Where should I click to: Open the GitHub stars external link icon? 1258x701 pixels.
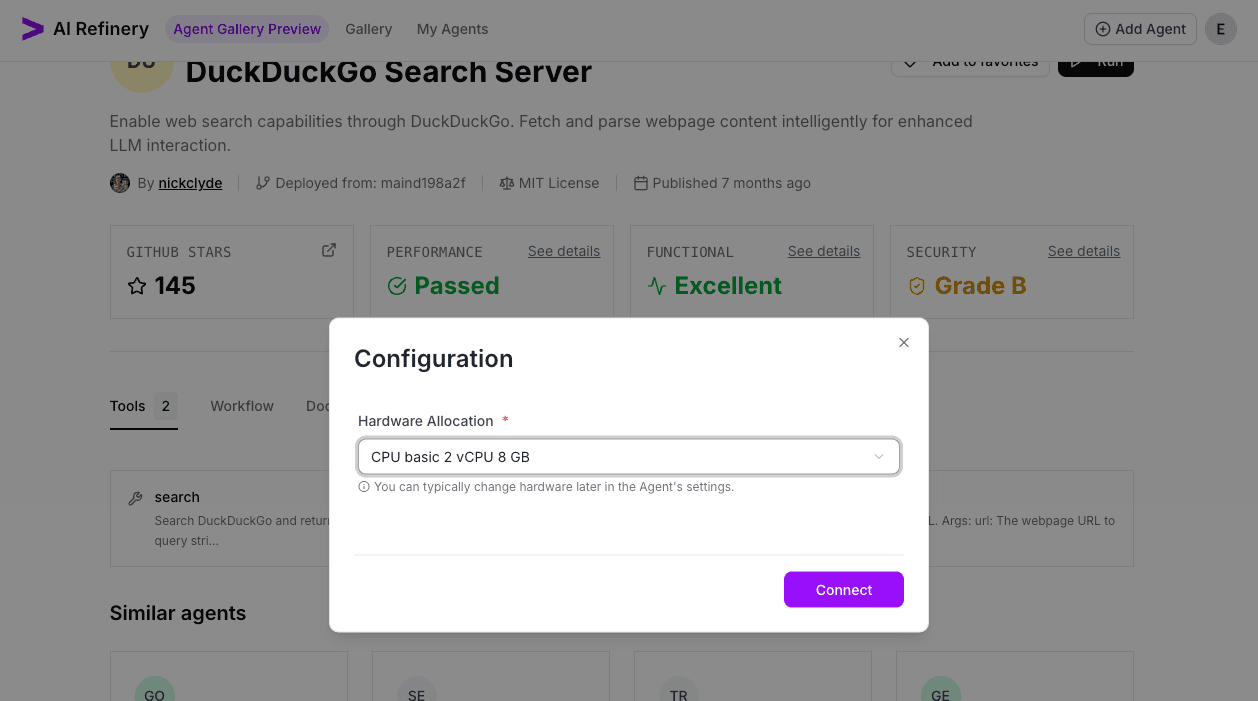pos(328,250)
